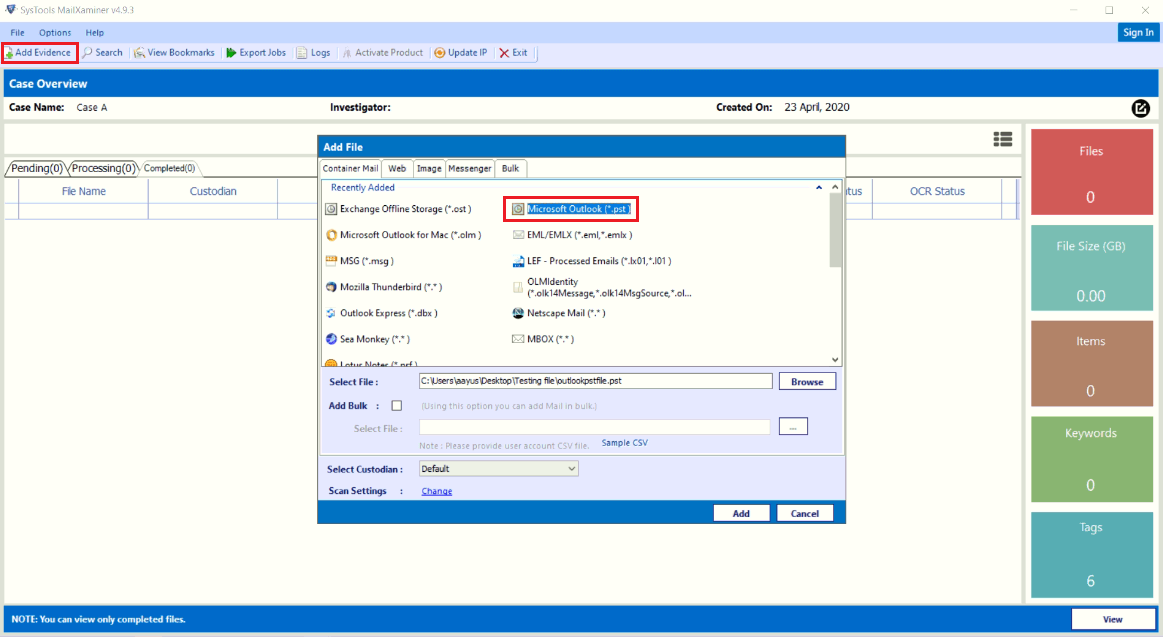Collapse the Recently Added section
Image resolution: width=1163 pixels, height=637 pixels.
(819, 188)
